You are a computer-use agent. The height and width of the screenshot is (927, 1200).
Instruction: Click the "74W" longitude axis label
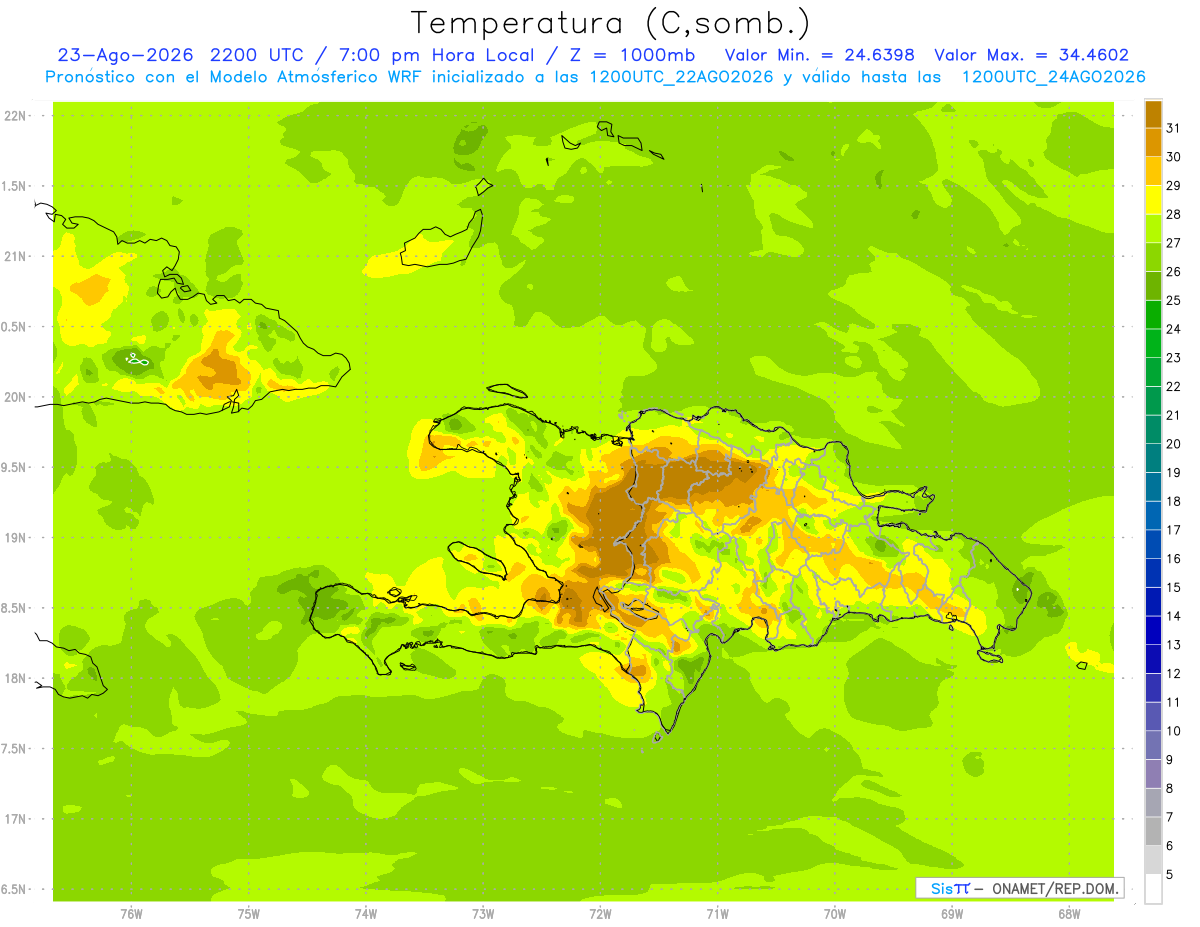point(365,914)
